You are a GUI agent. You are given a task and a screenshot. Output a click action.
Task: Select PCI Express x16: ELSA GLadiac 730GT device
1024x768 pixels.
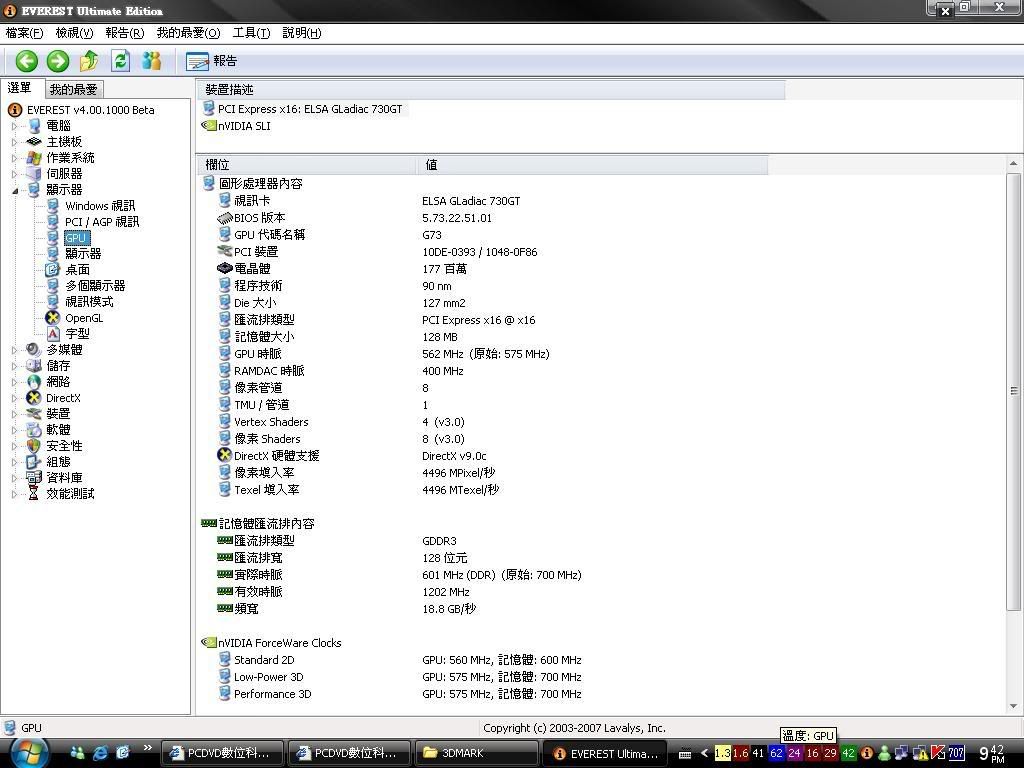tap(310, 109)
